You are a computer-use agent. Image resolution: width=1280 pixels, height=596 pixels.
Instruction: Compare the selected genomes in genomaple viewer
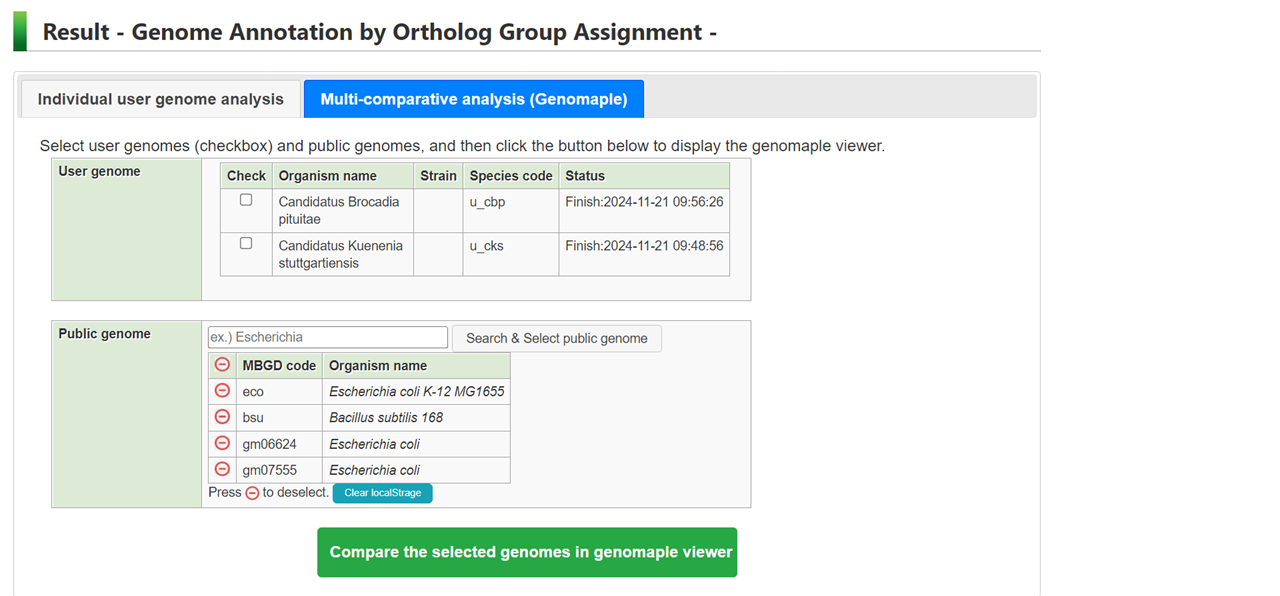pyautogui.click(x=527, y=552)
